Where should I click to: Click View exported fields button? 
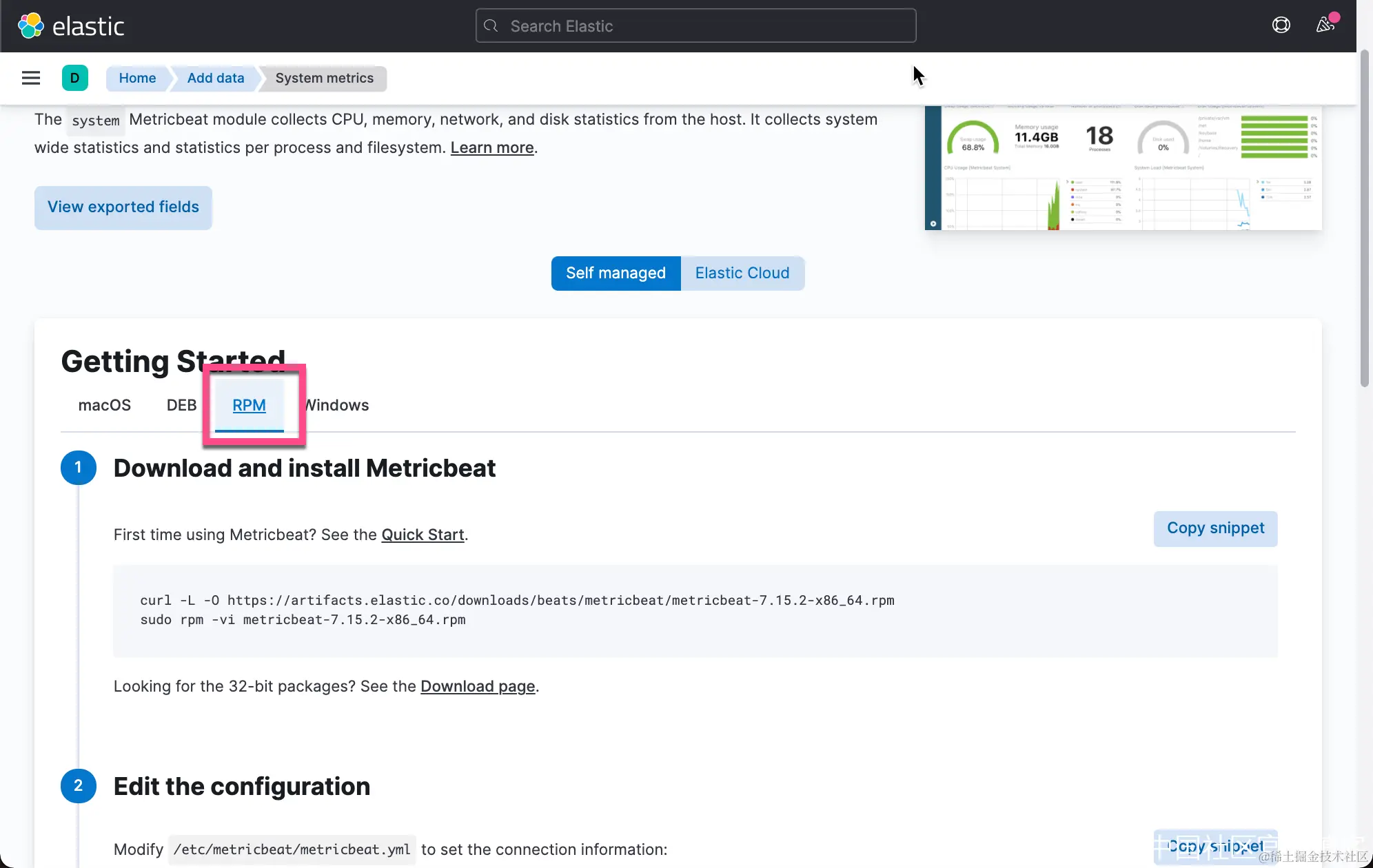123,207
